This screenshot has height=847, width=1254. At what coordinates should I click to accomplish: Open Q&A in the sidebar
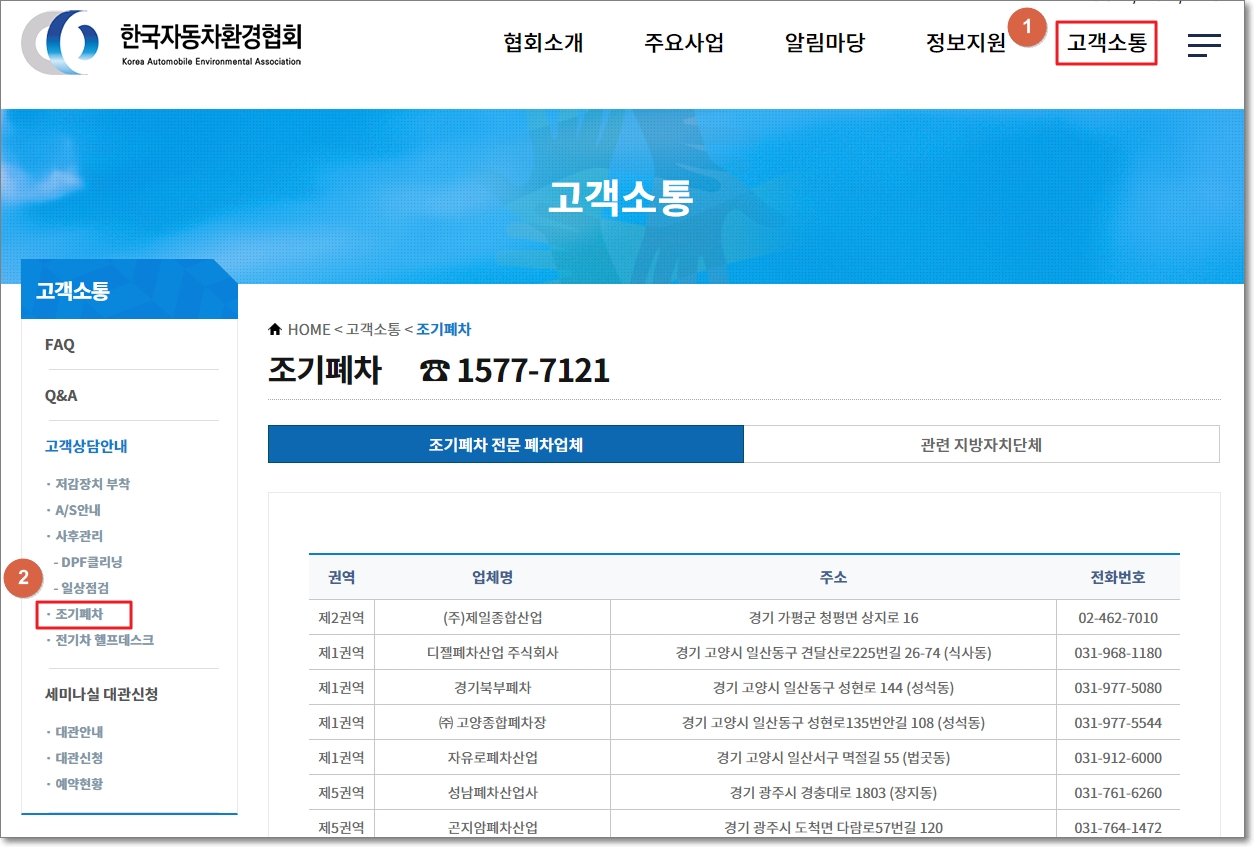coord(61,395)
